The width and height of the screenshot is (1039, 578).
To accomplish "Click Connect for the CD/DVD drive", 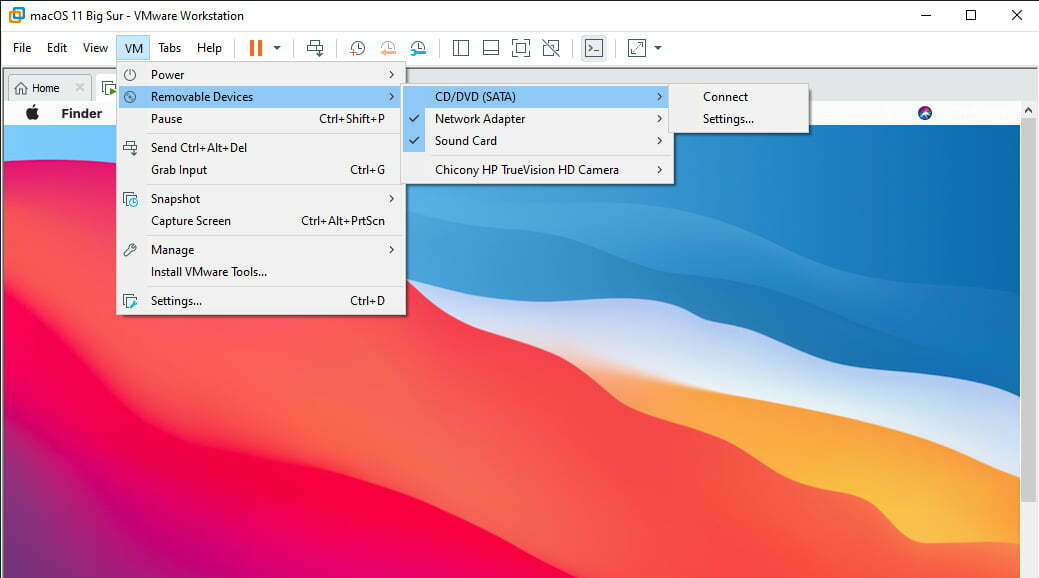I will tap(739, 97).
